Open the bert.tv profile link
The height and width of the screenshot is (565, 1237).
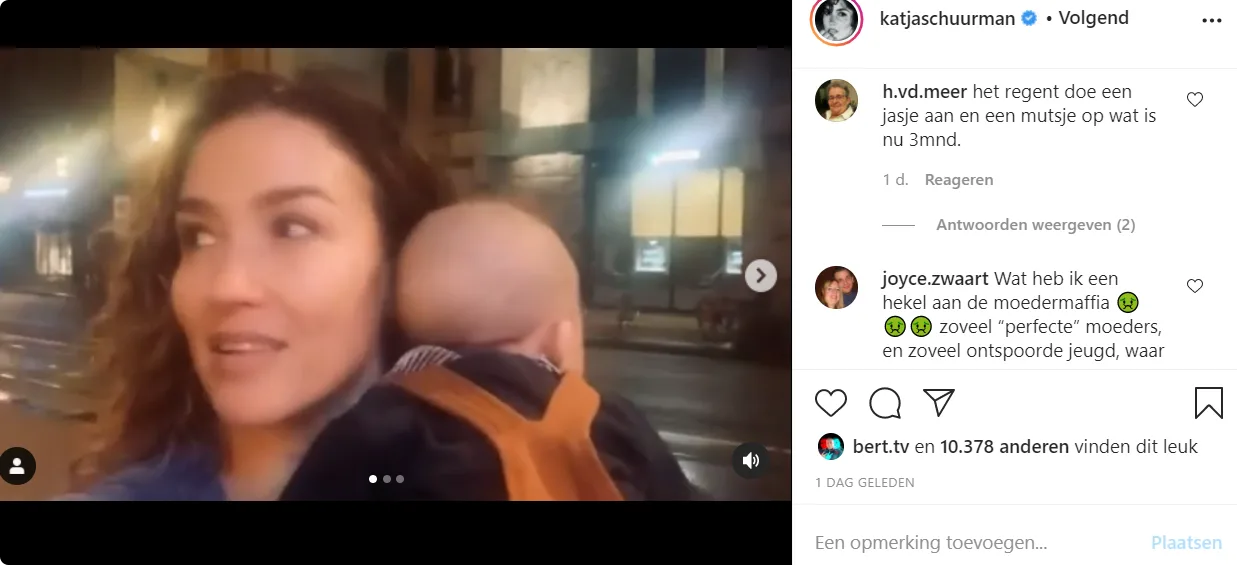[x=881, y=447]
